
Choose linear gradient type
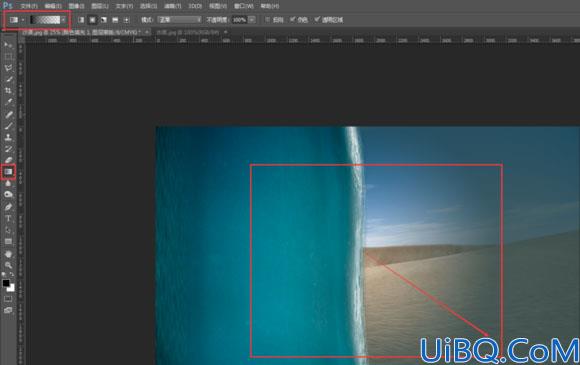tap(81, 20)
